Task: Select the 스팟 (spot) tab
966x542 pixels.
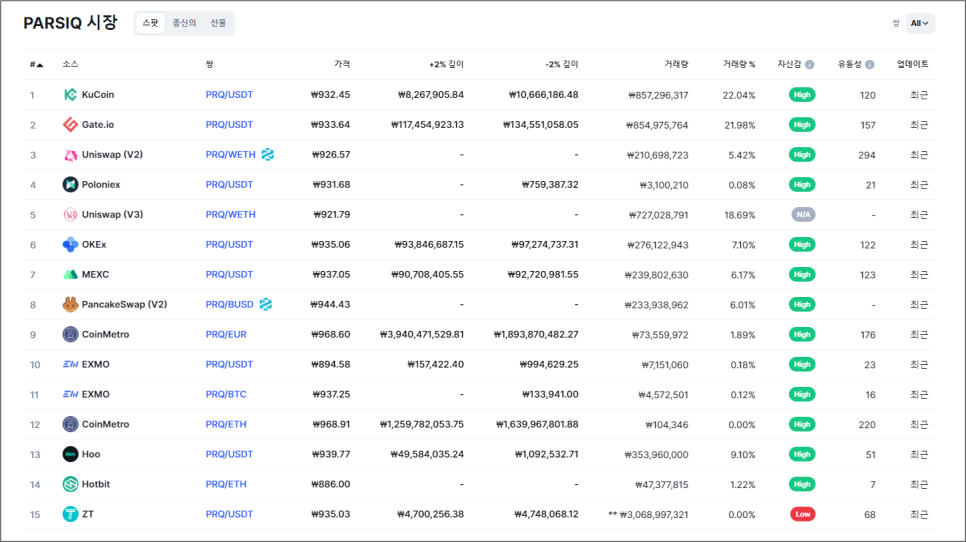Action: pos(150,23)
